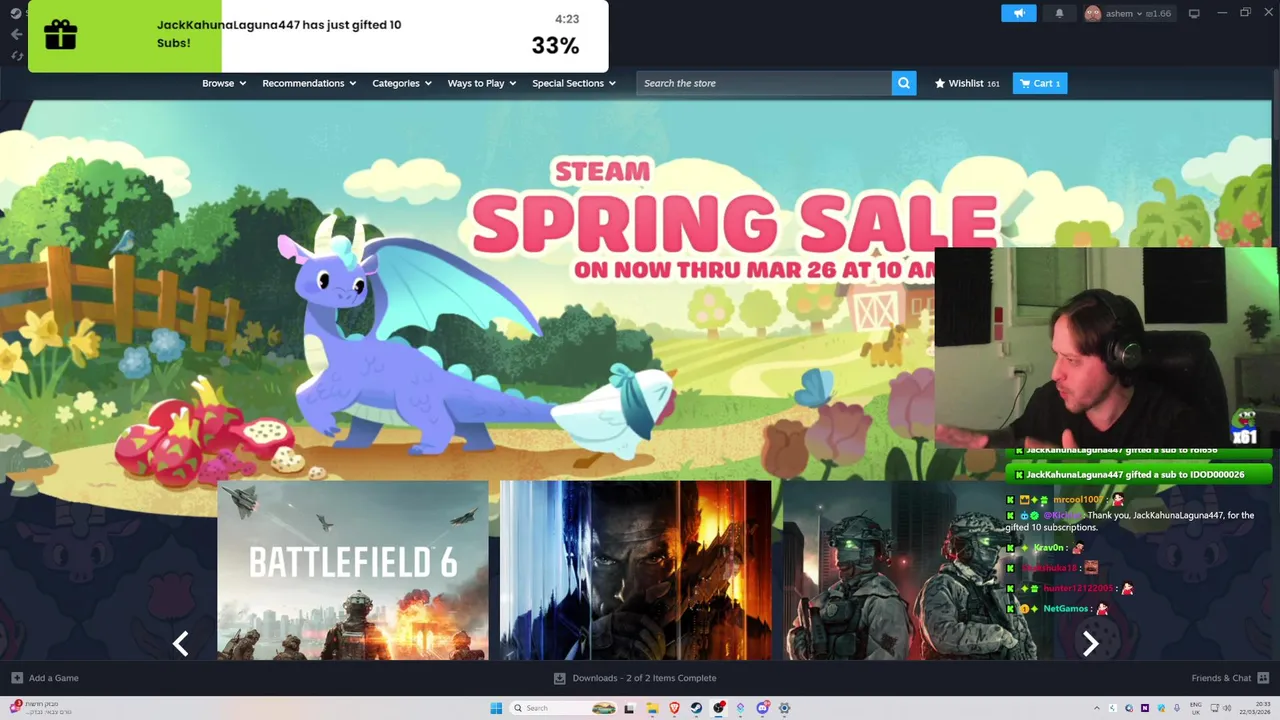Expand the Browse menu
1280x720 pixels.
coord(224,83)
